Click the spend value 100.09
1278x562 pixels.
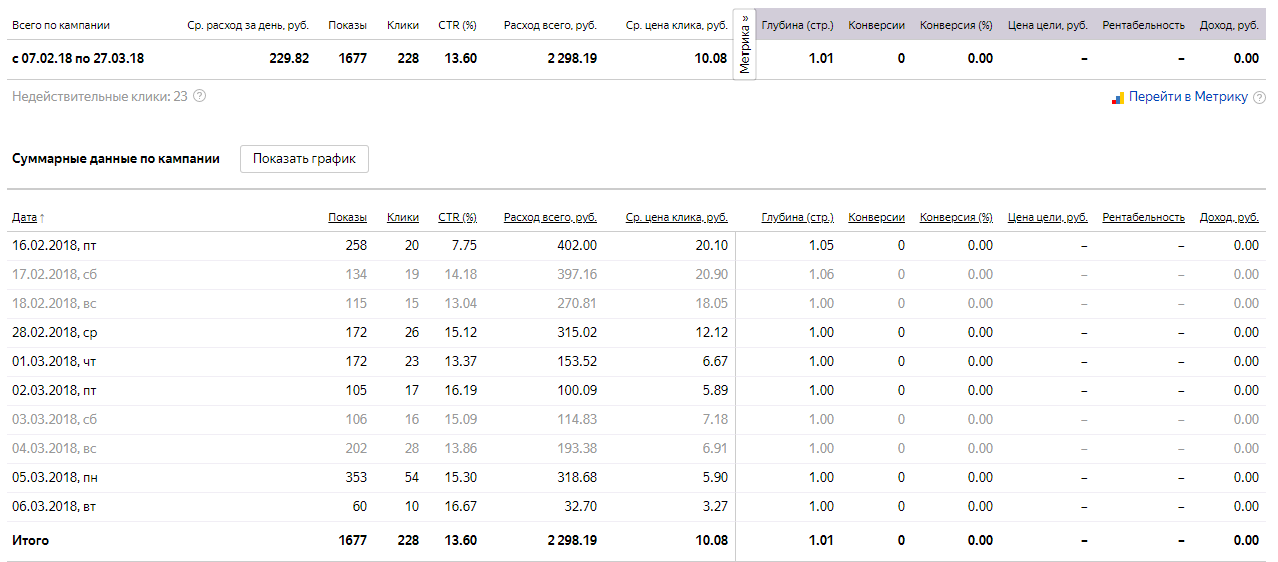(x=577, y=390)
